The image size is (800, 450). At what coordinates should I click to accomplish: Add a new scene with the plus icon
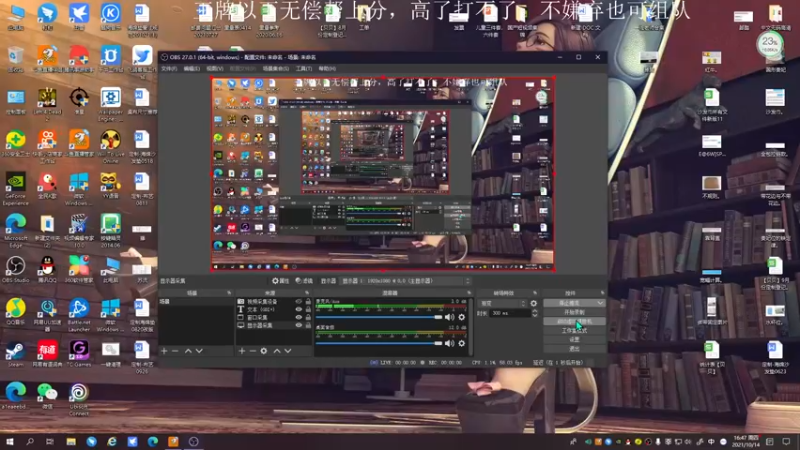[x=164, y=351]
